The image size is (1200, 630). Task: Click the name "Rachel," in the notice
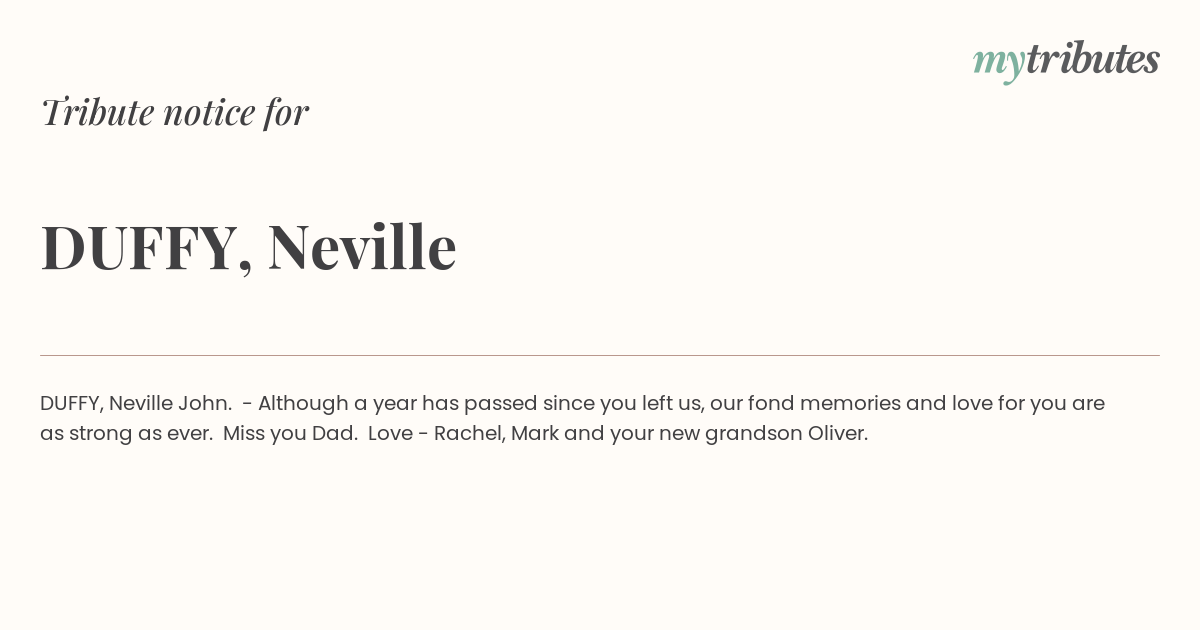(x=469, y=433)
